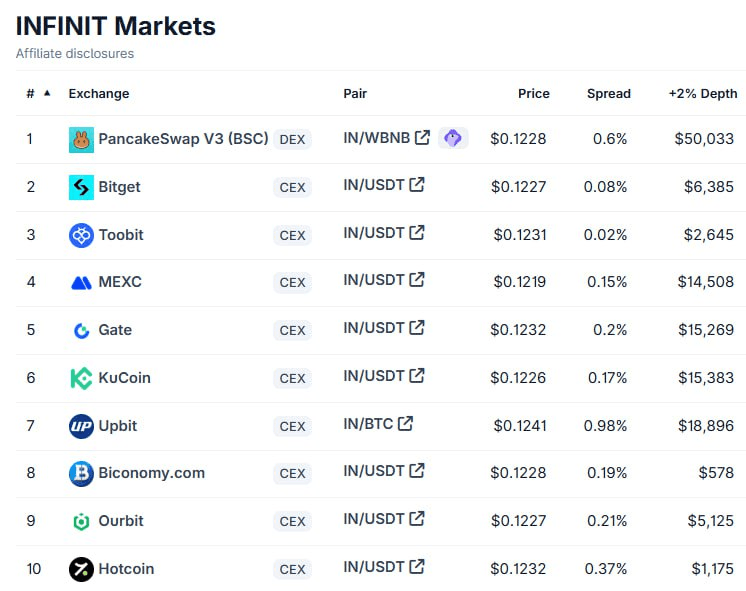Click the MEXC exchange logo
Image resolution: width=746 pixels, height=591 pixels.
coord(81,283)
